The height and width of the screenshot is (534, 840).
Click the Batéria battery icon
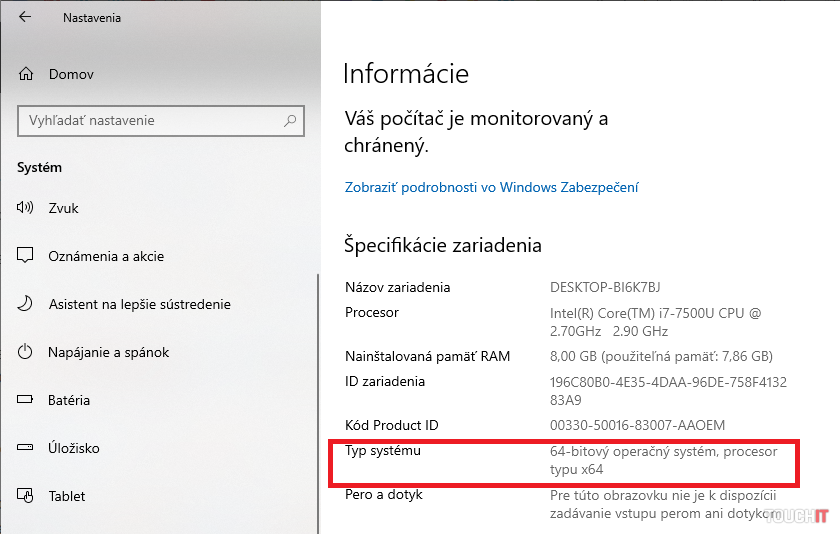[27, 400]
